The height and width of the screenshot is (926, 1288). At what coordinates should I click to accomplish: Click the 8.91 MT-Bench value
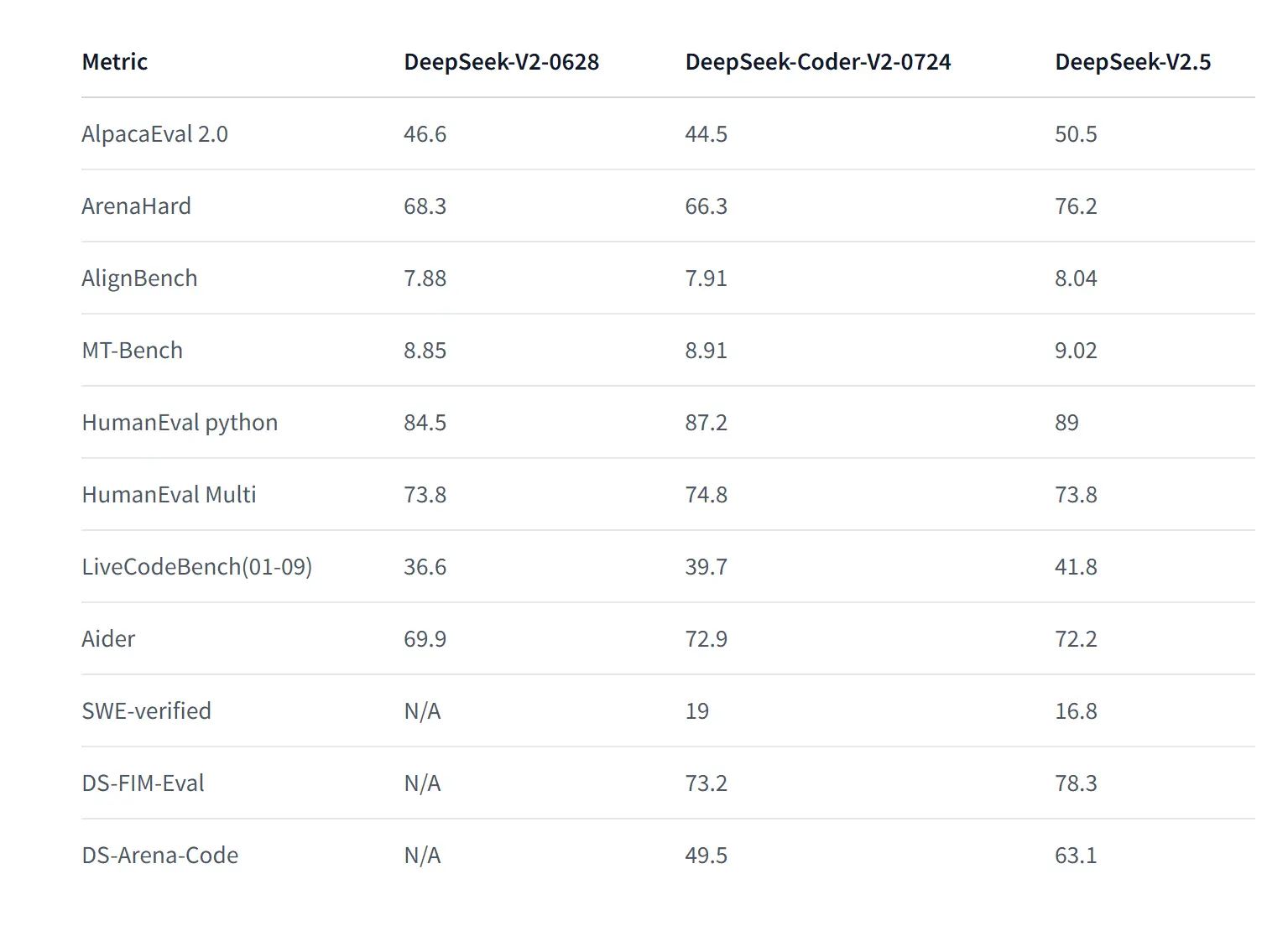pos(706,351)
